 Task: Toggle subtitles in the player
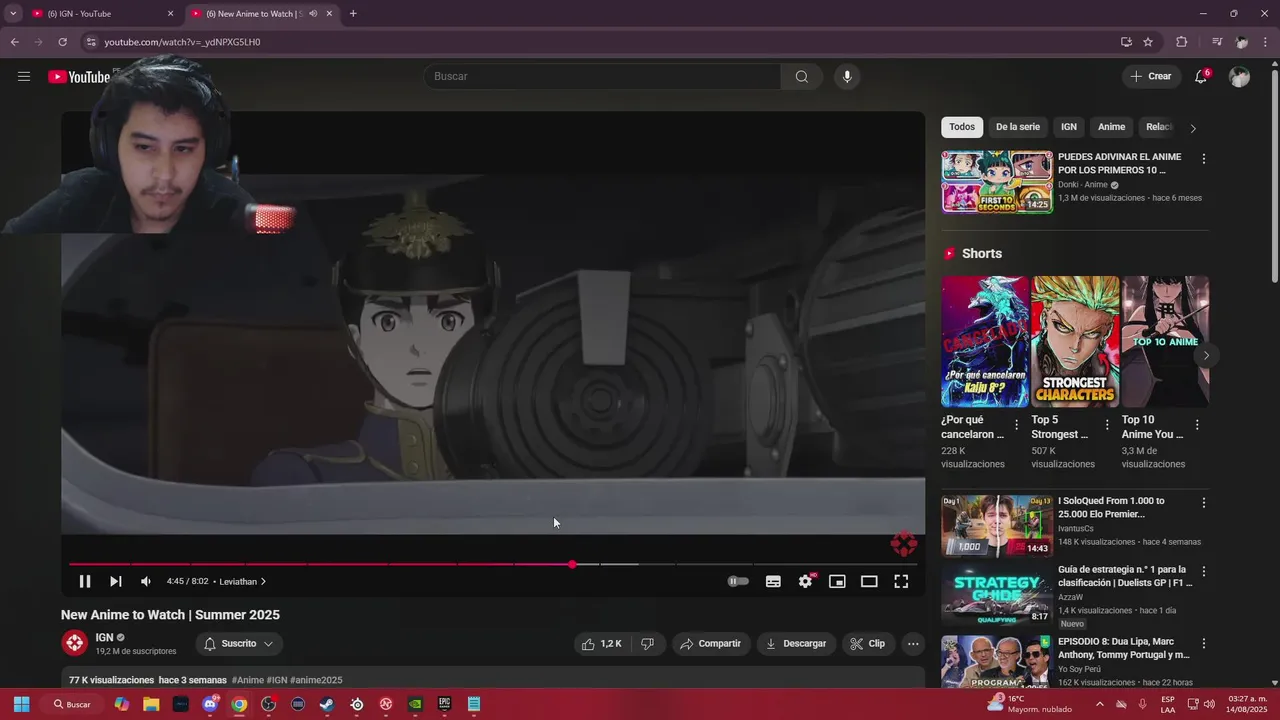click(x=773, y=581)
